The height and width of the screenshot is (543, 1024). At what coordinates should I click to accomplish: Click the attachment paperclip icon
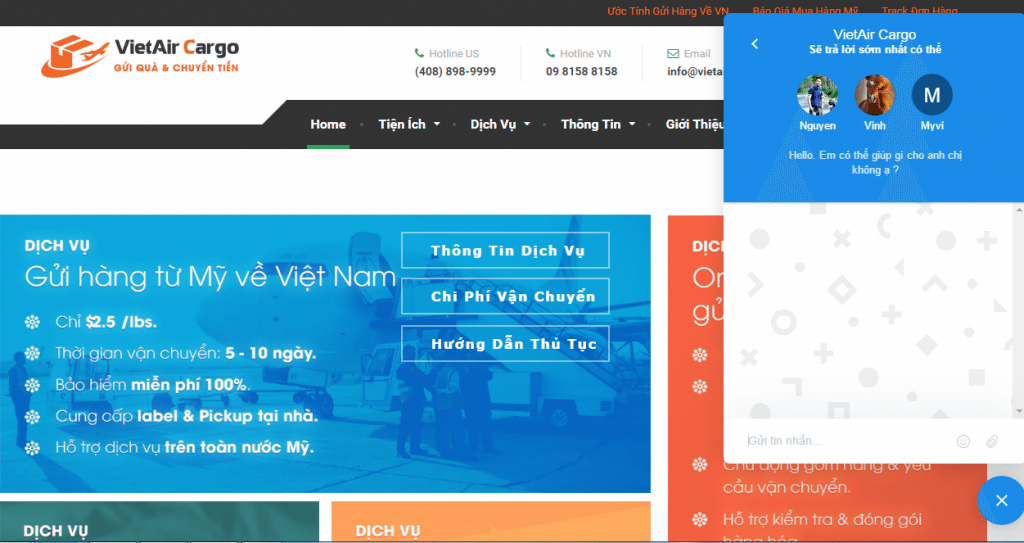pyautogui.click(x=992, y=441)
